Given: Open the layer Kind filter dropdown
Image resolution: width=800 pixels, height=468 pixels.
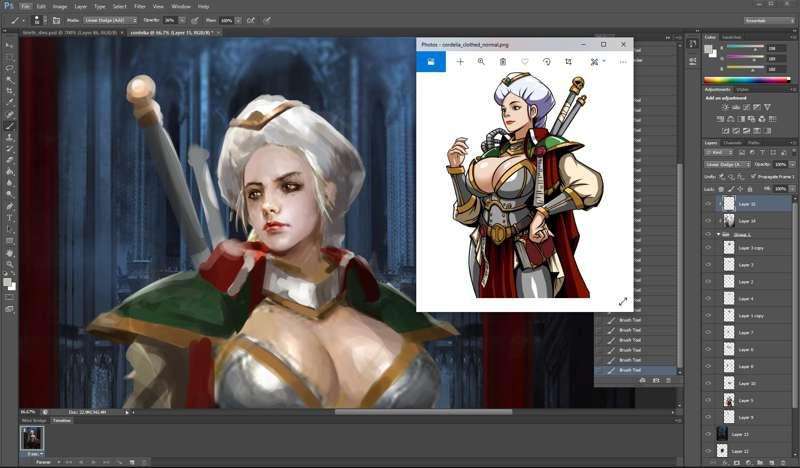Looking at the screenshot, I should click(x=718, y=153).
